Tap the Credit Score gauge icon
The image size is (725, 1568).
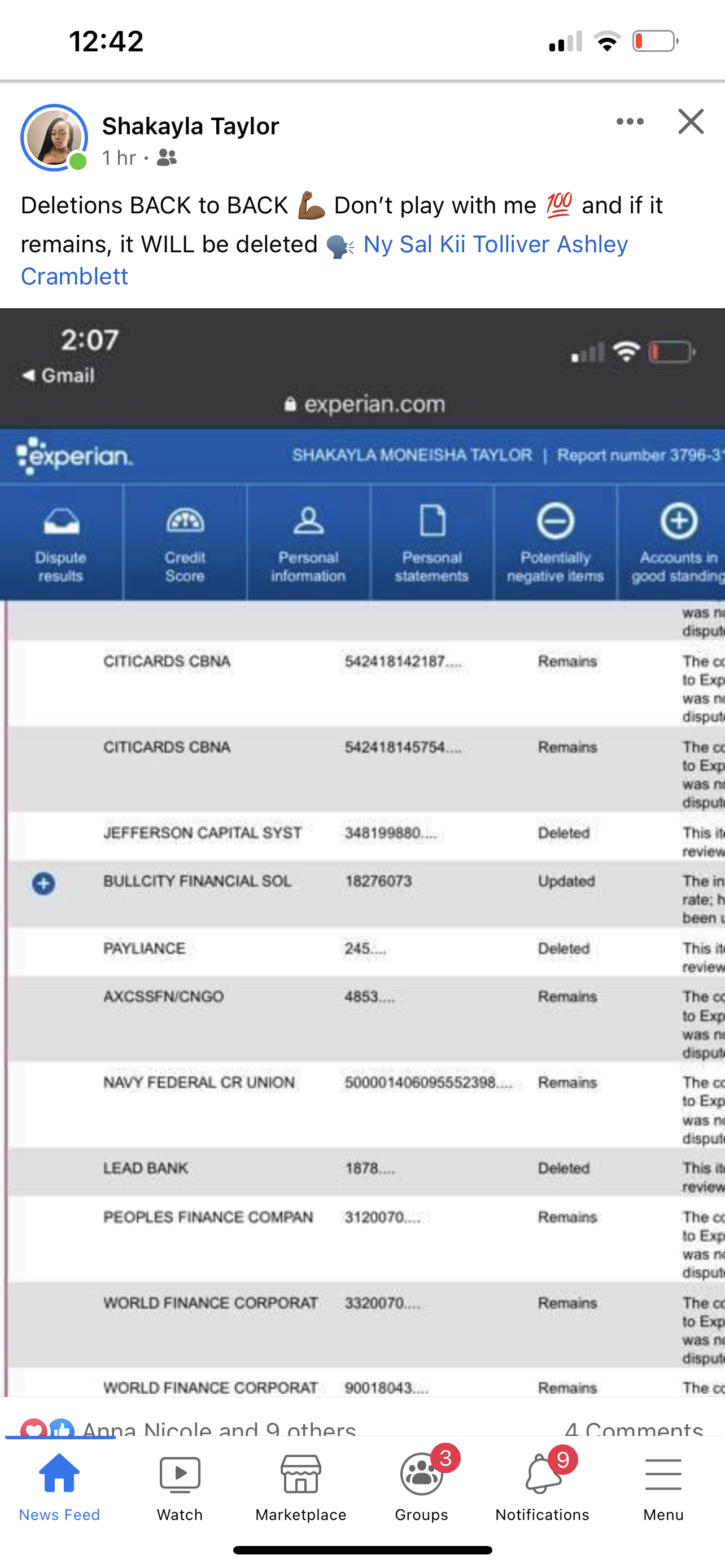click(185, 522)
